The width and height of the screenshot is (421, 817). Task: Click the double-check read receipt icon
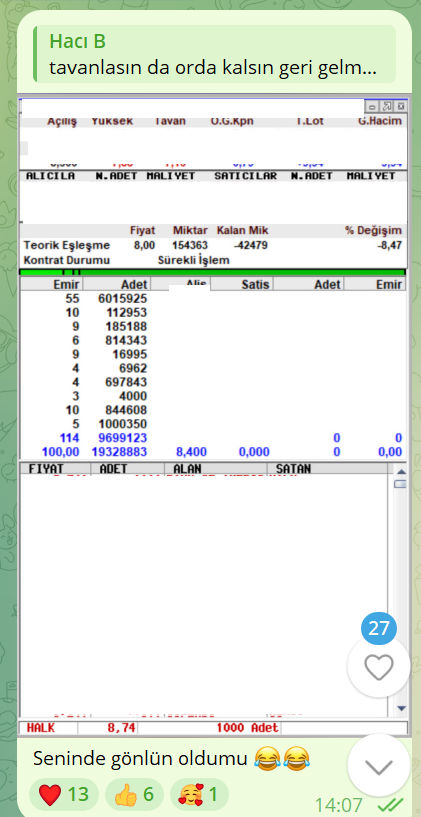coord(391,806)
